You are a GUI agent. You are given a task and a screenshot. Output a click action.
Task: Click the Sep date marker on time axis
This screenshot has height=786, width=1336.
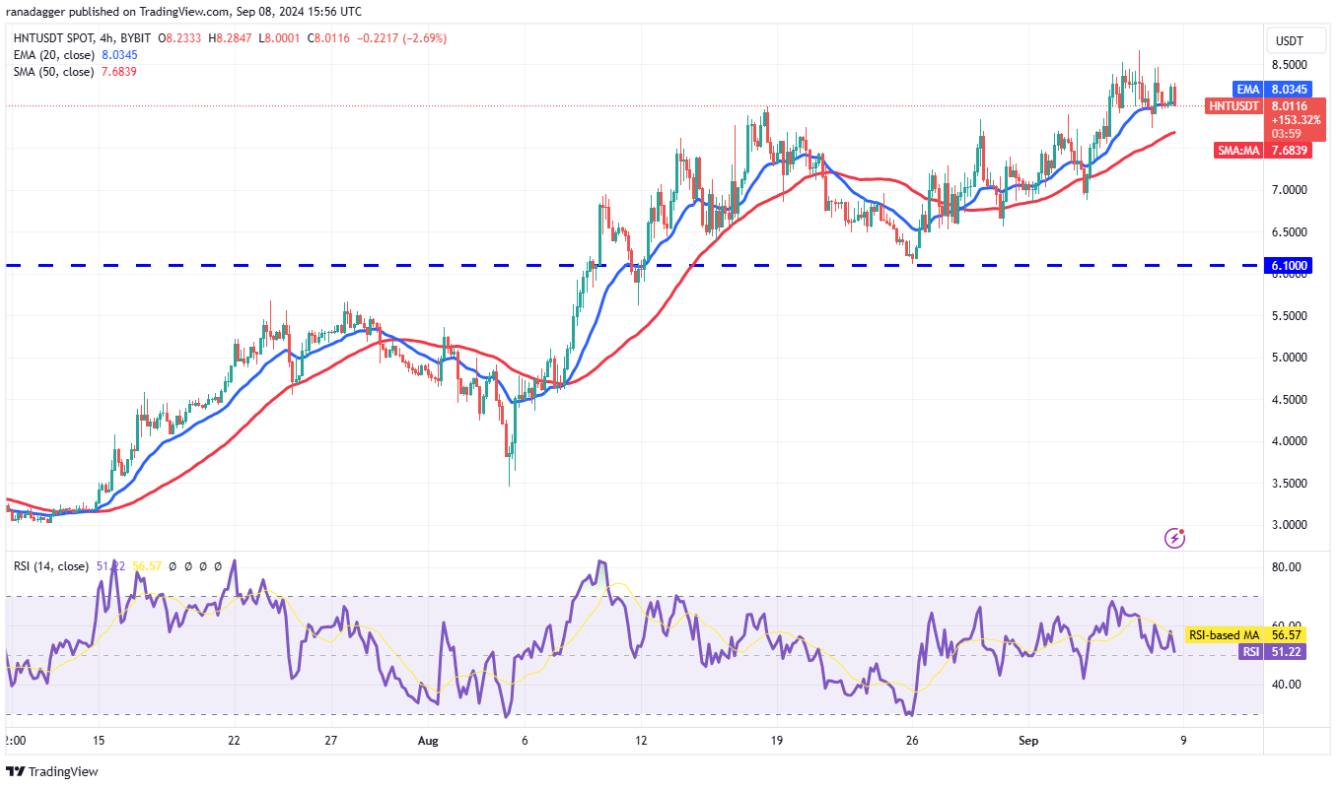pos(1029,741)
